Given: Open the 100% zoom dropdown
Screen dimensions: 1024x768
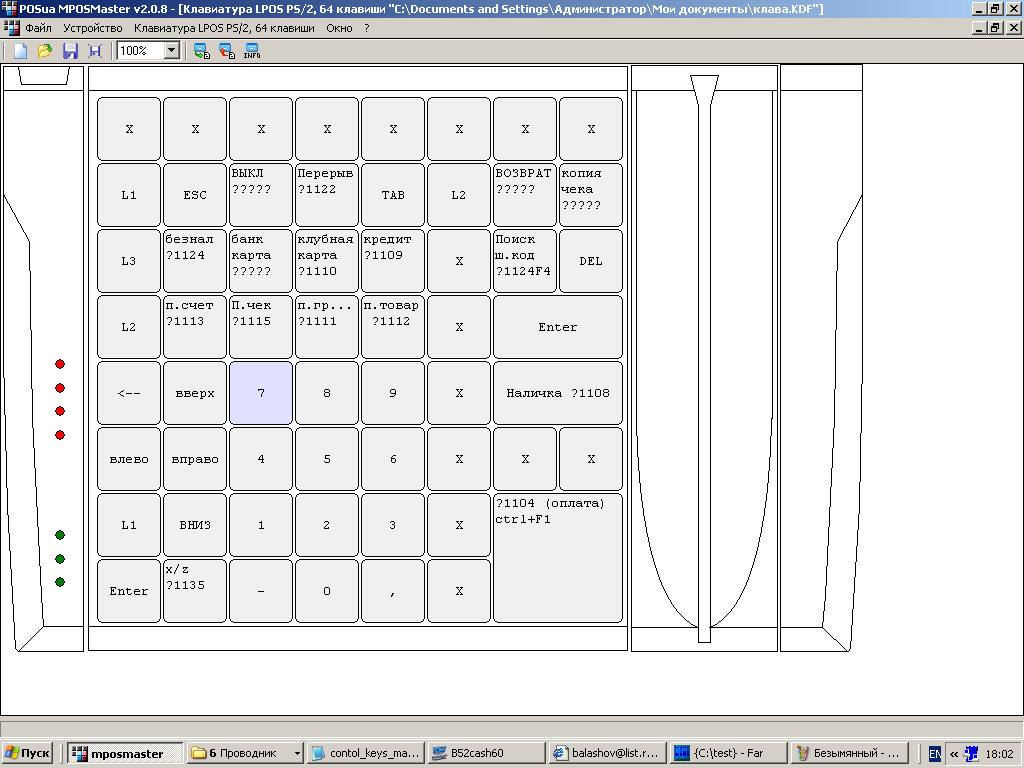Looking at the screenshot, I should pyautogui.click(x=171, y=50).
